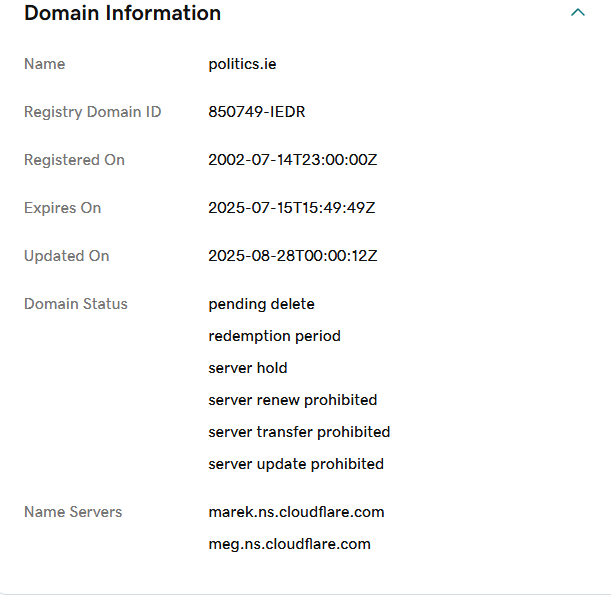Viewport: 611px width, 595px height.
Task: Click the server transfer prohibited status
Action: (299, 432)
